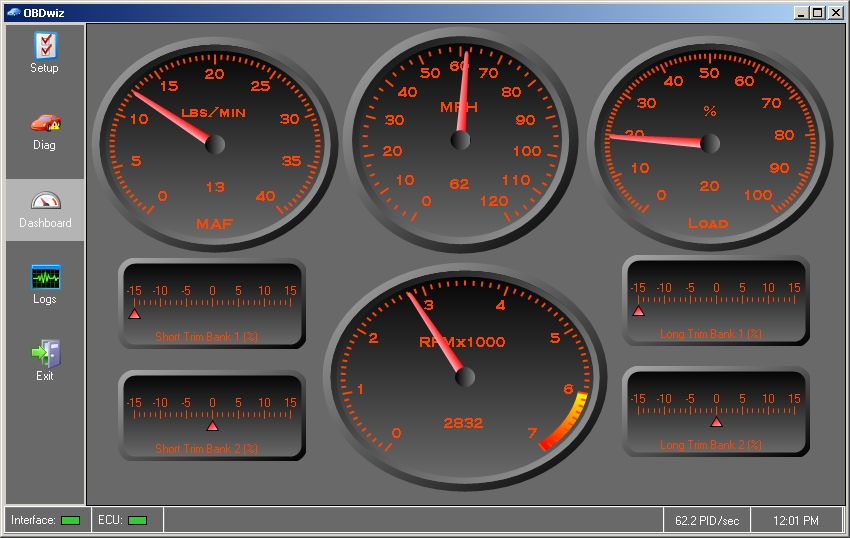Click the MPH speedometer gauge
Screen dimensions: 850x538
point(460,140)
